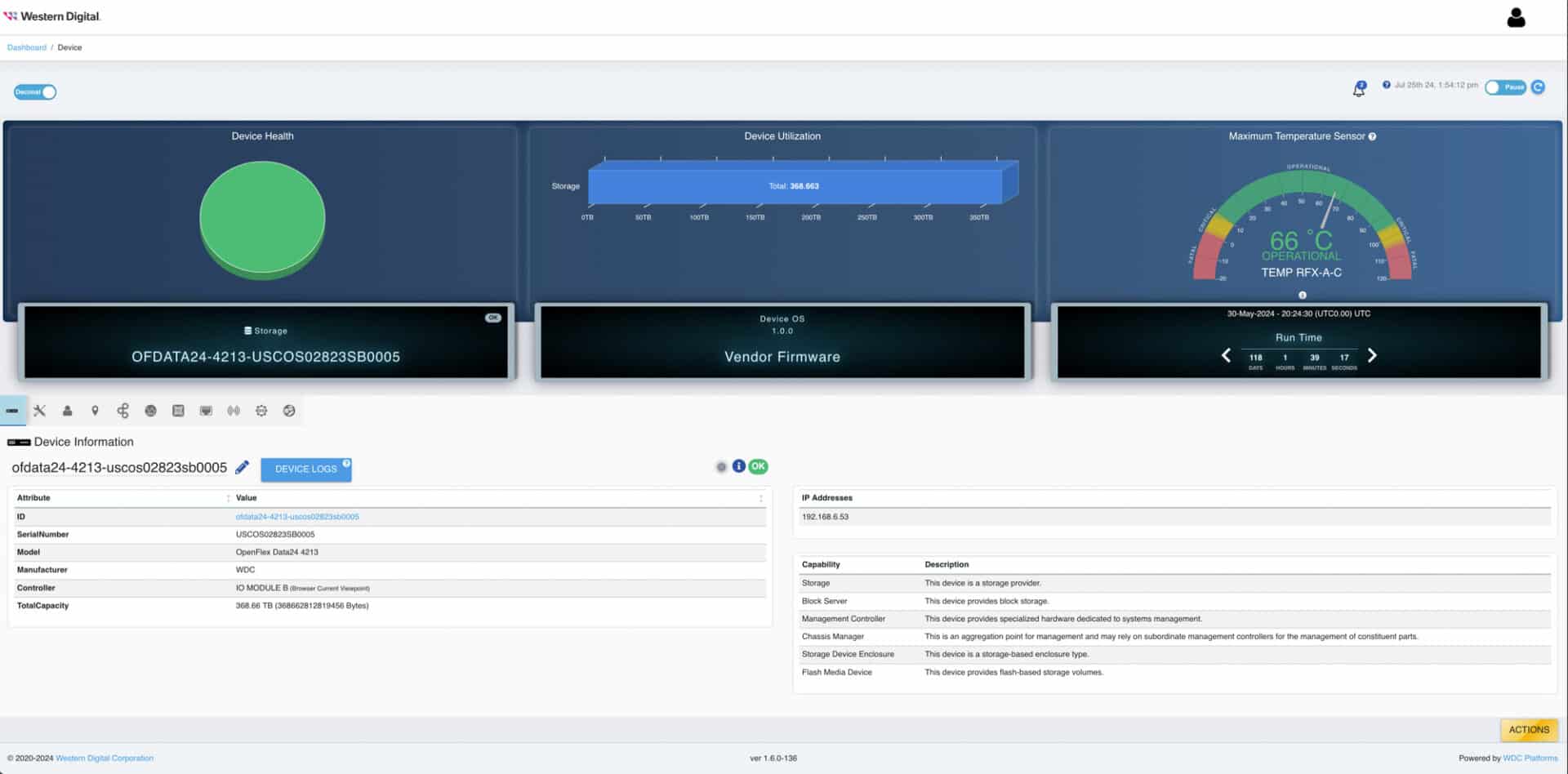Open the user account icon
Viewport: 1568px width, 774px height.
pos(1516,17)
